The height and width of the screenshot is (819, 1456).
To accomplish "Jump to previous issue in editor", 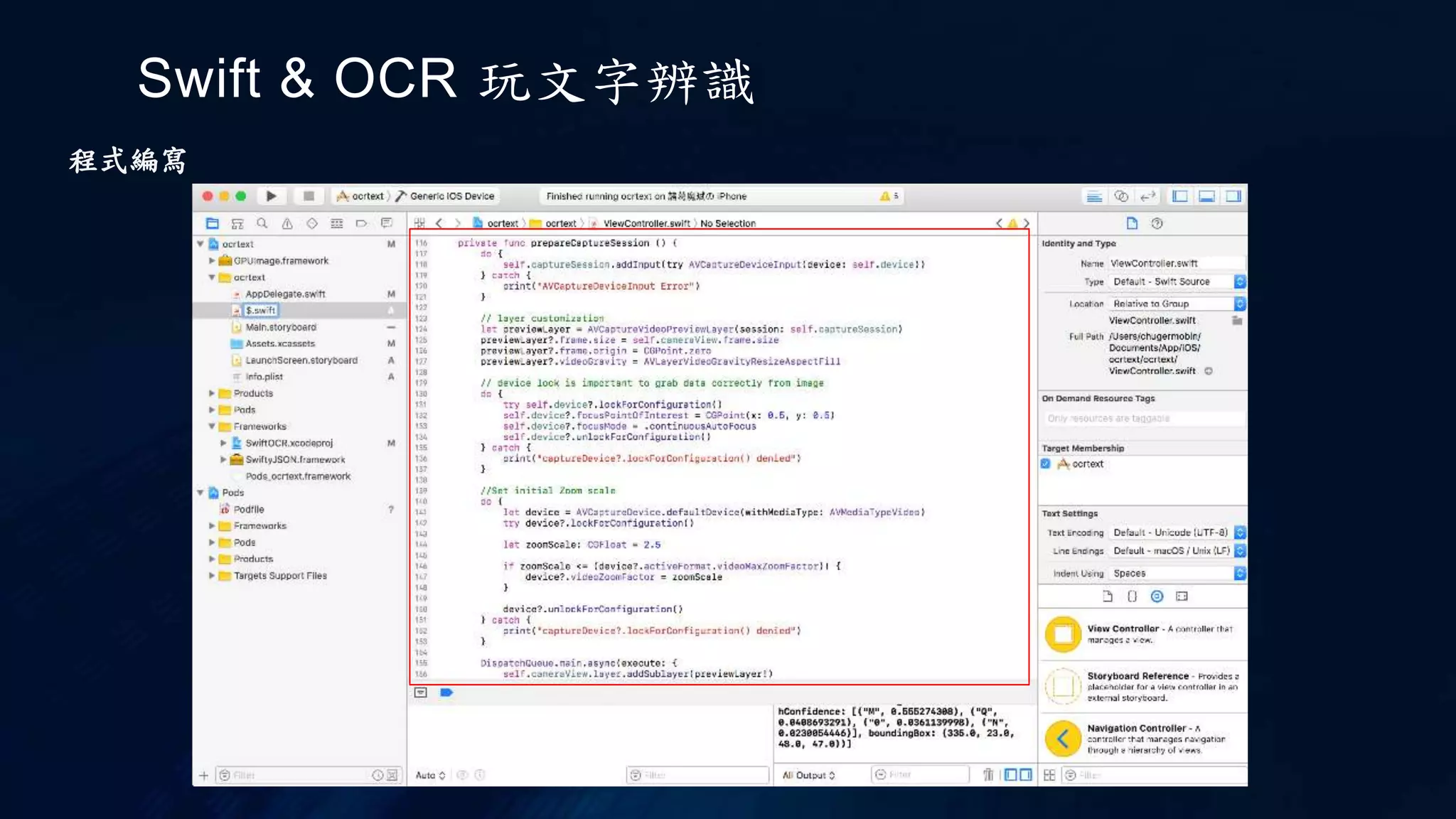I will coord(1000,223).
